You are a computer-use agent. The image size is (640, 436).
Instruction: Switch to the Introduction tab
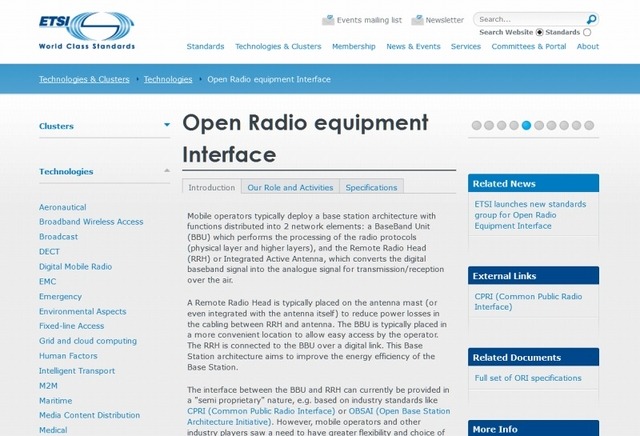click(x=211, y=187)
